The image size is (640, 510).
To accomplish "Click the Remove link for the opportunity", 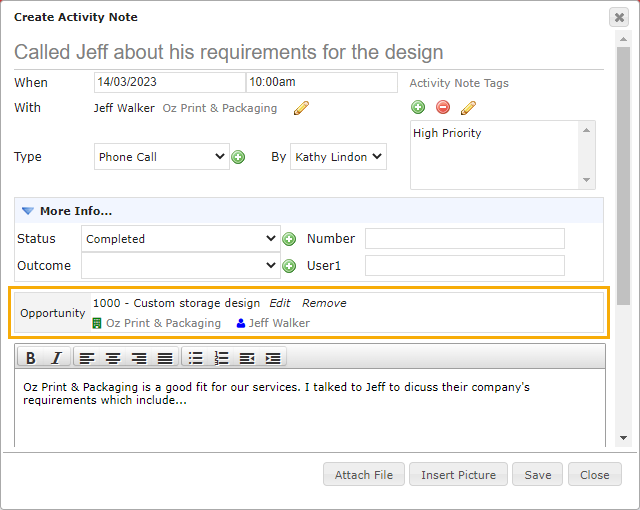I will click(324, 303).
